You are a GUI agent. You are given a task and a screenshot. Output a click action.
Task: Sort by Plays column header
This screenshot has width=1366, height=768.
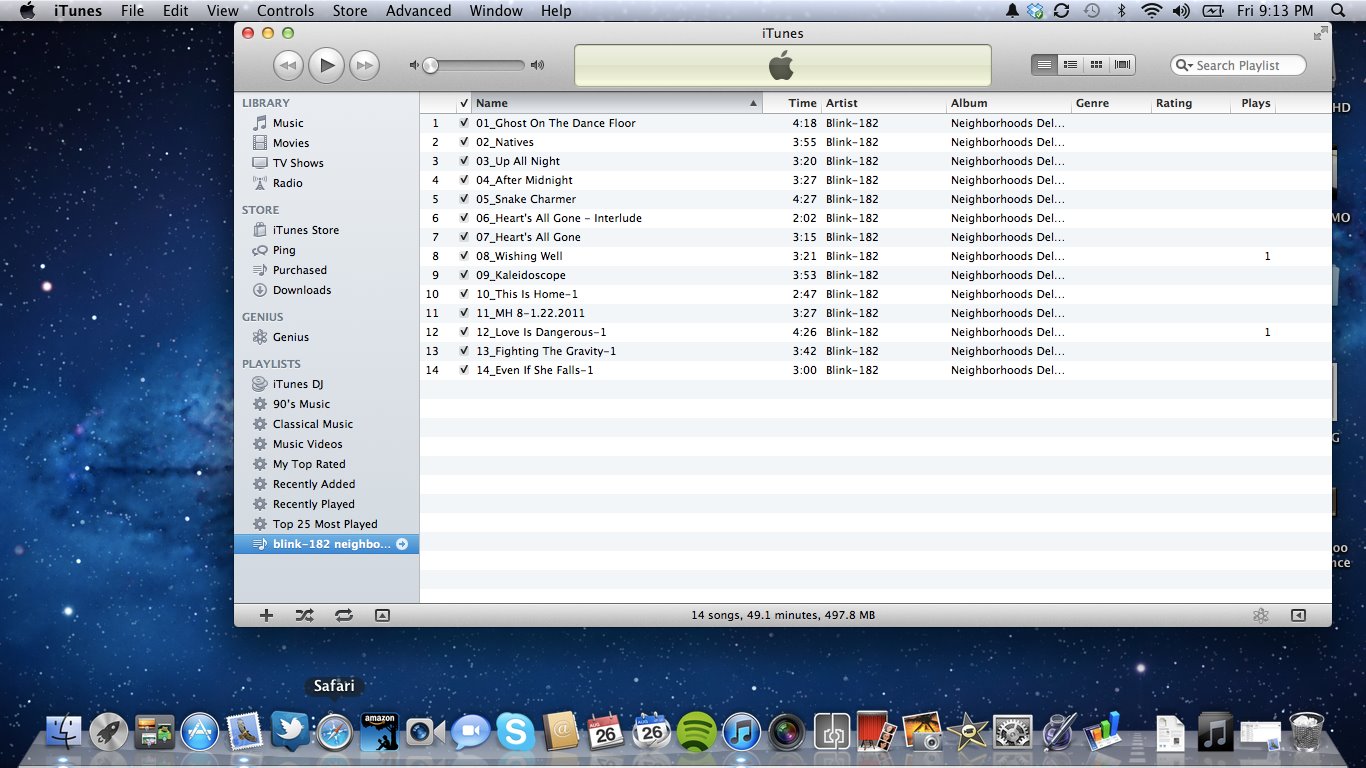pos(1254,103)
